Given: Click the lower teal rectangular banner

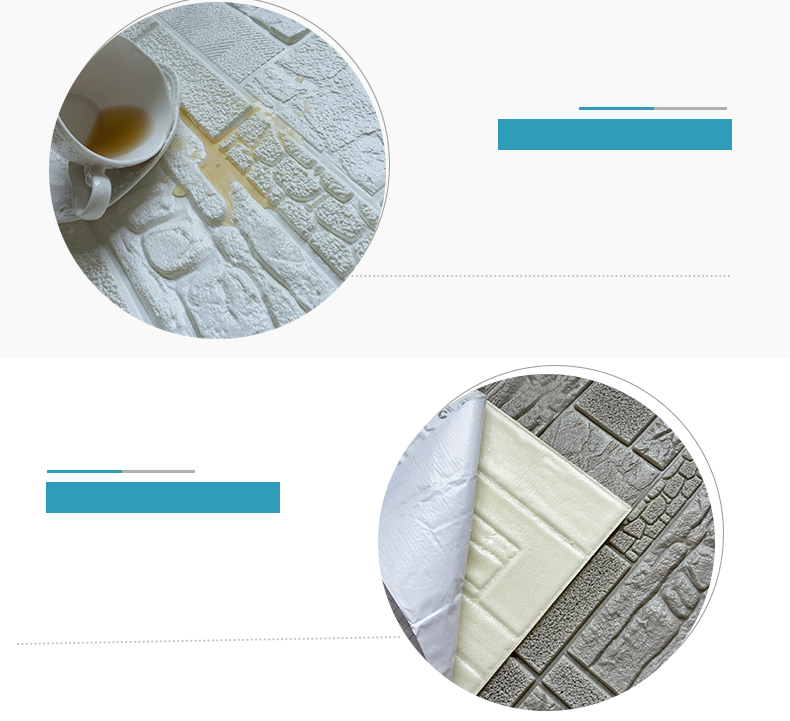Looking at the screenshot, I should [x=163, y=497].
